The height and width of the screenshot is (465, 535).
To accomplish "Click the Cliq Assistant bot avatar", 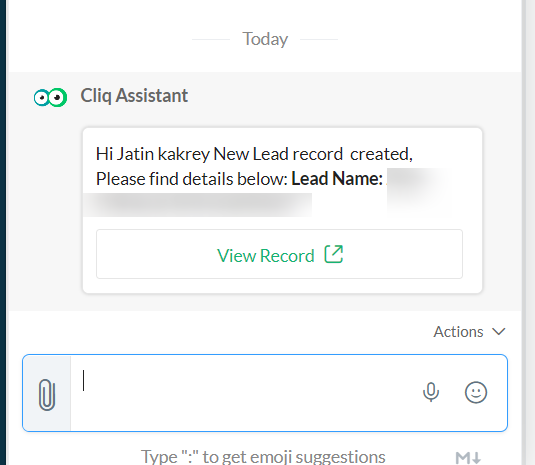I will (50, 98).
